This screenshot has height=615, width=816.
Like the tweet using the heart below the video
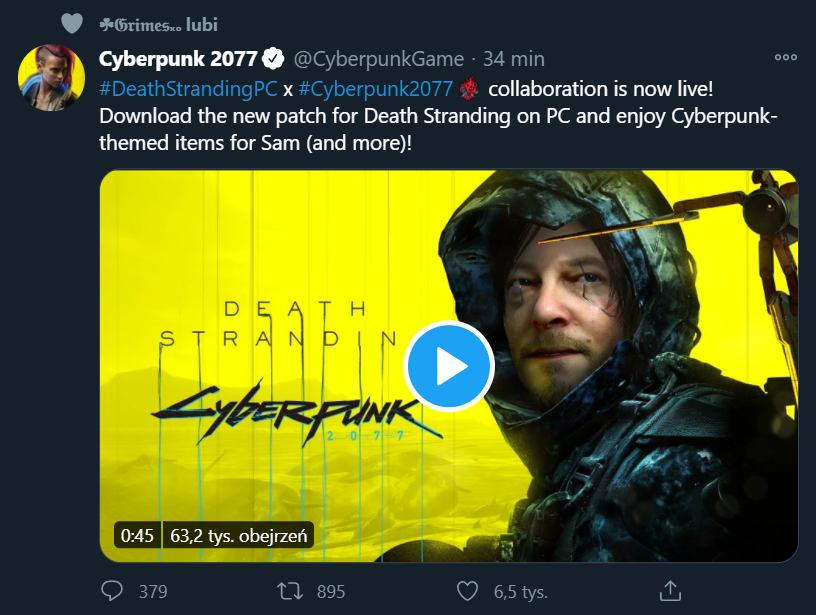pos(467,590)
